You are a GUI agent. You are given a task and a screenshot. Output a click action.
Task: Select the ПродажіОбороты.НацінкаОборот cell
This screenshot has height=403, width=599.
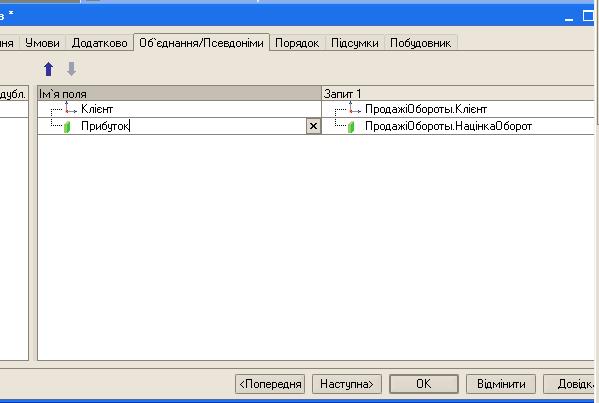pos(458,126)
